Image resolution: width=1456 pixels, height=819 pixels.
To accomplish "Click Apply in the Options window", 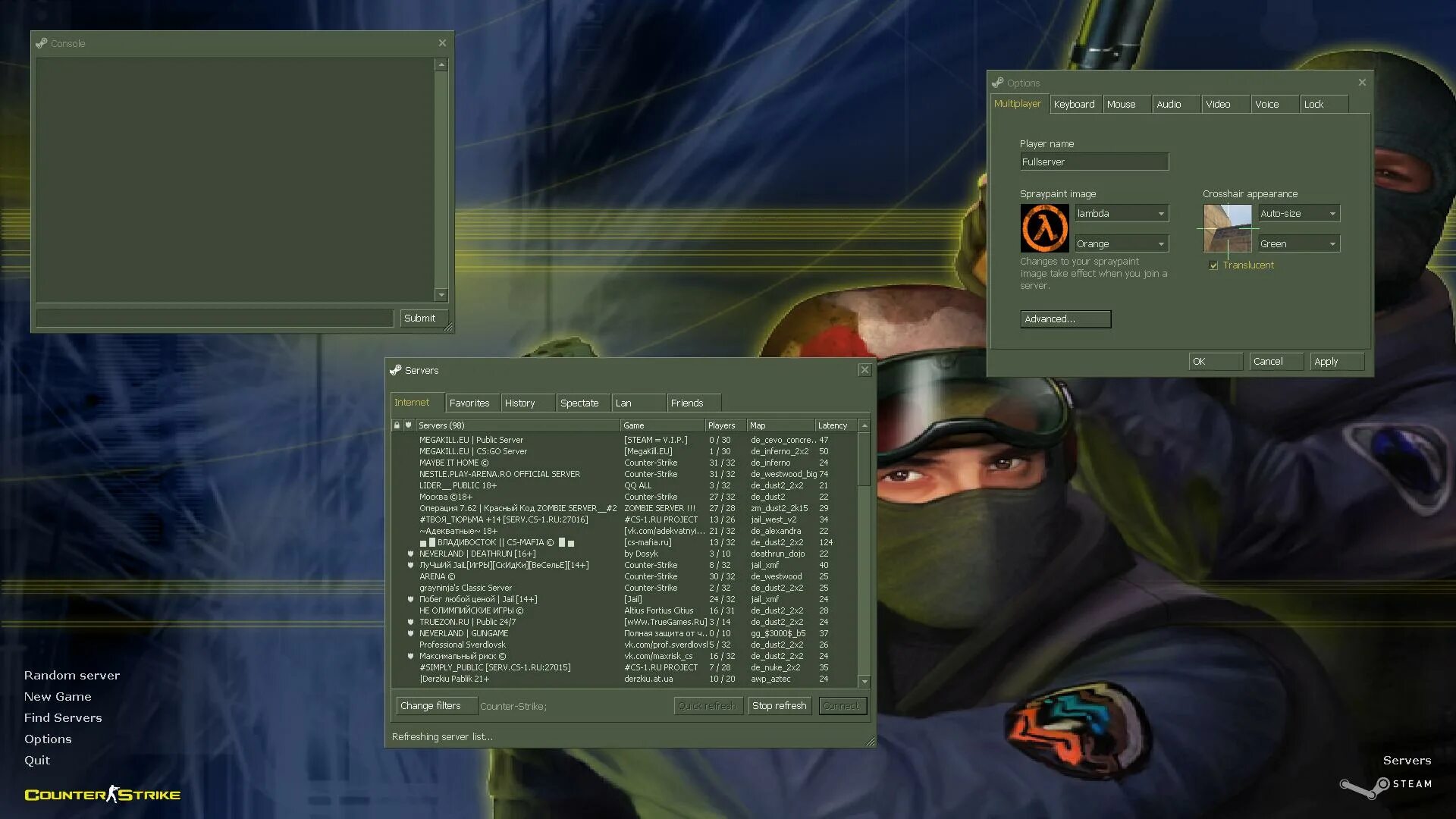I will (1337, 362).
